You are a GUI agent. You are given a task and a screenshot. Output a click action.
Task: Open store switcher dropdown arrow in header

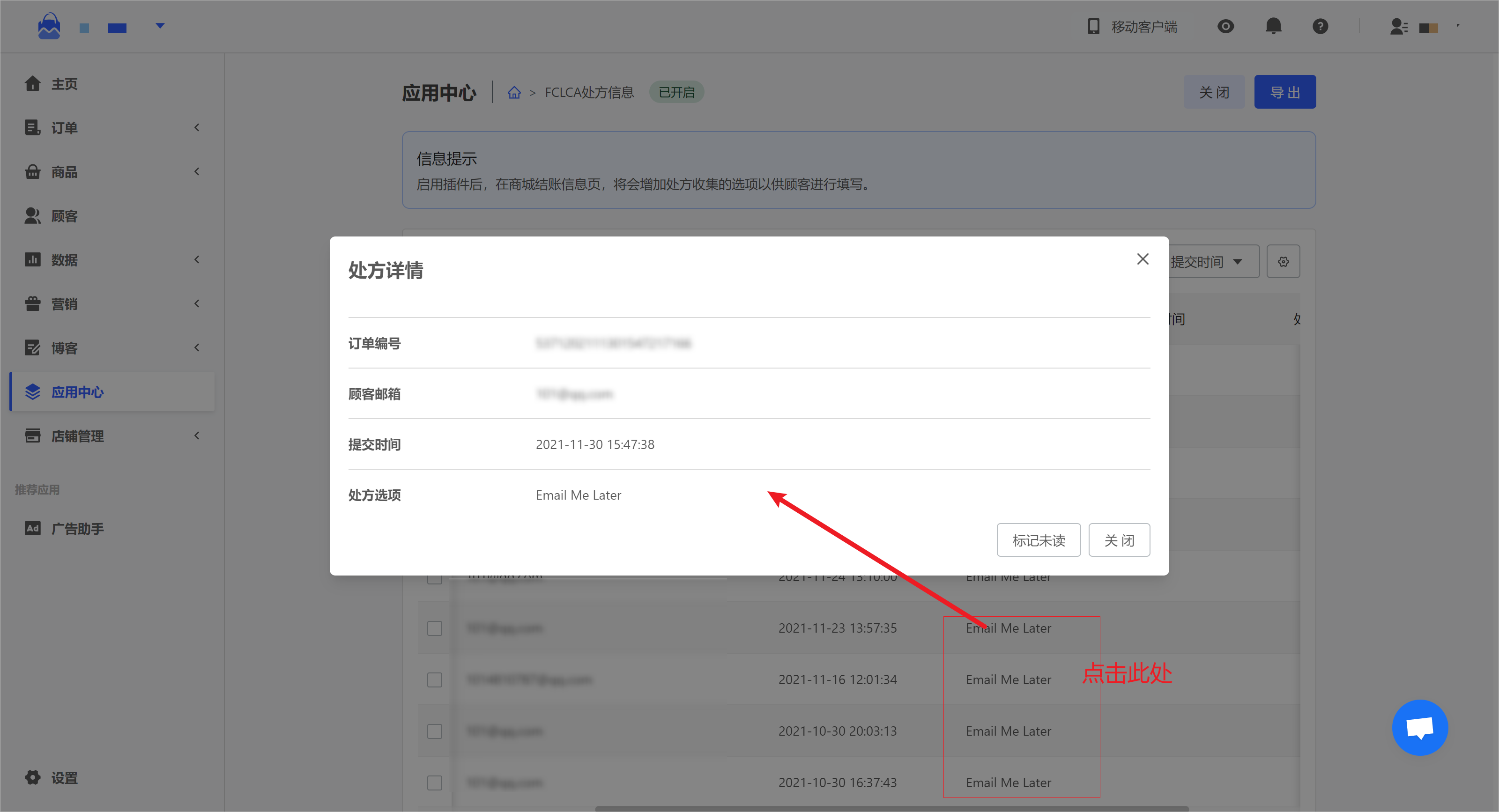click(x=160, y=26)
